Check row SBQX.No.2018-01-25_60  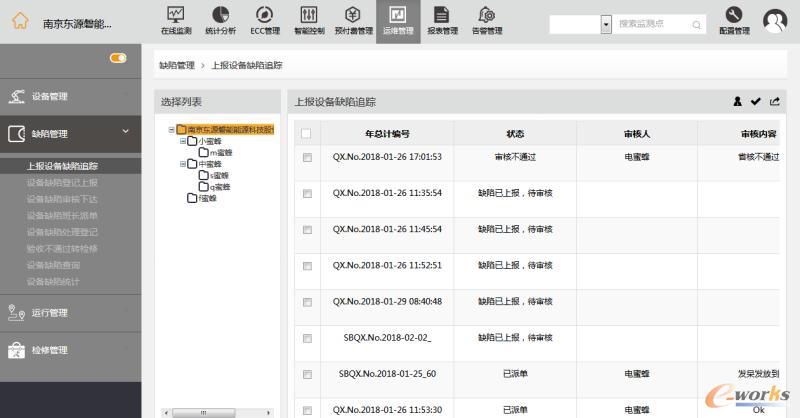[307, 375]
